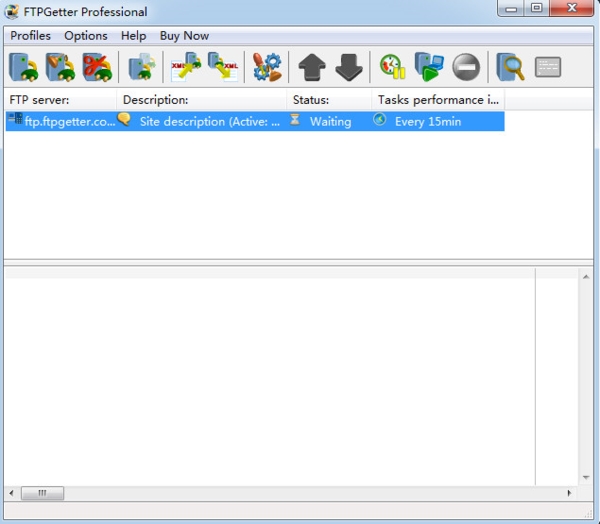Click the Waiting status cell
This screenshot has height=524, width=600.
click(x=331, y=122)
